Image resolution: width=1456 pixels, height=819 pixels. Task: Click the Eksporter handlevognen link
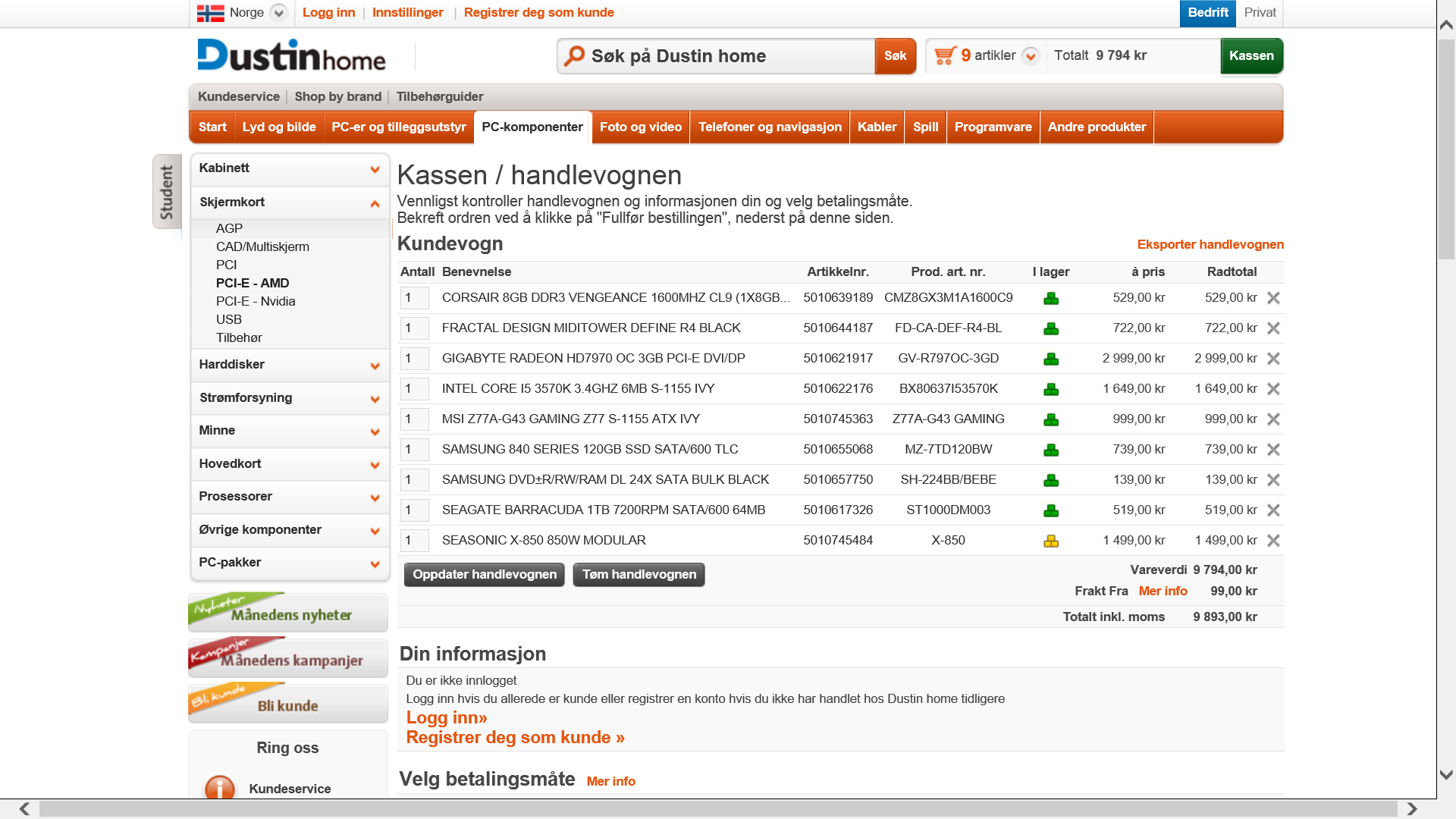(x=1210, y=244)
